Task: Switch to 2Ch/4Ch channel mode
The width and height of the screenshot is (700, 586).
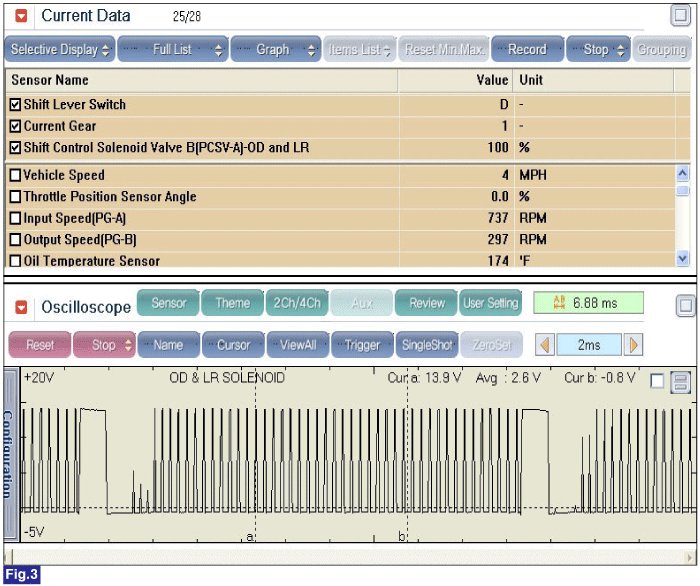Action: [297, 303]
